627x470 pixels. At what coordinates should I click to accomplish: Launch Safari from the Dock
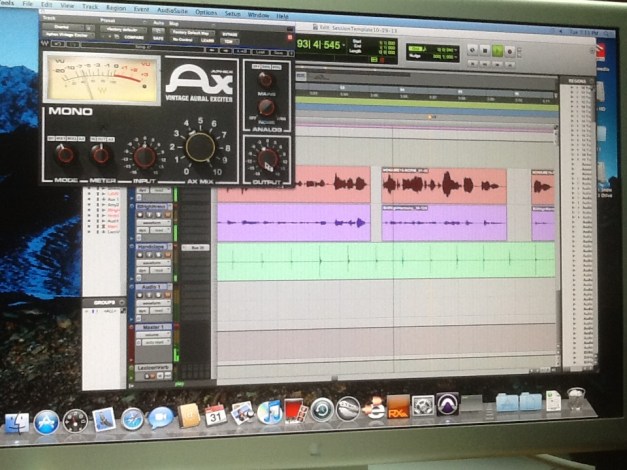132,419
